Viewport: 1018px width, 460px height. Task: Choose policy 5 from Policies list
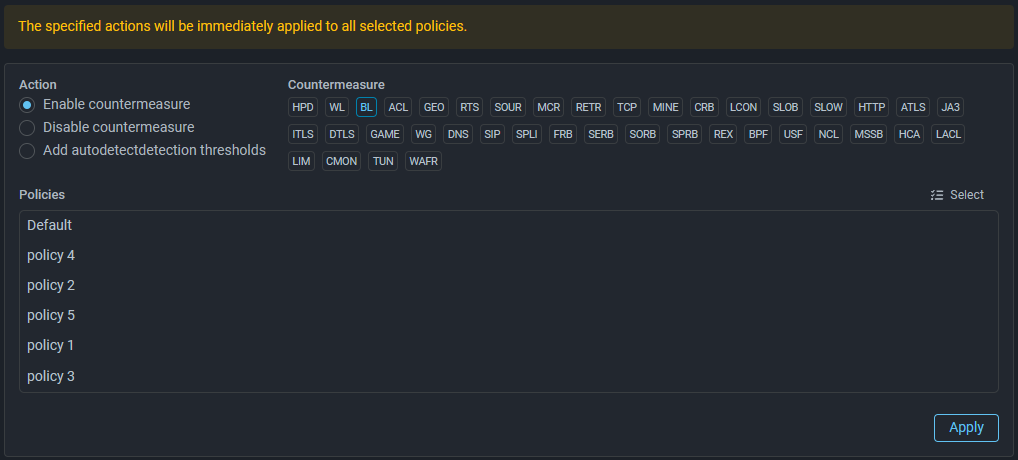point(51,316)
